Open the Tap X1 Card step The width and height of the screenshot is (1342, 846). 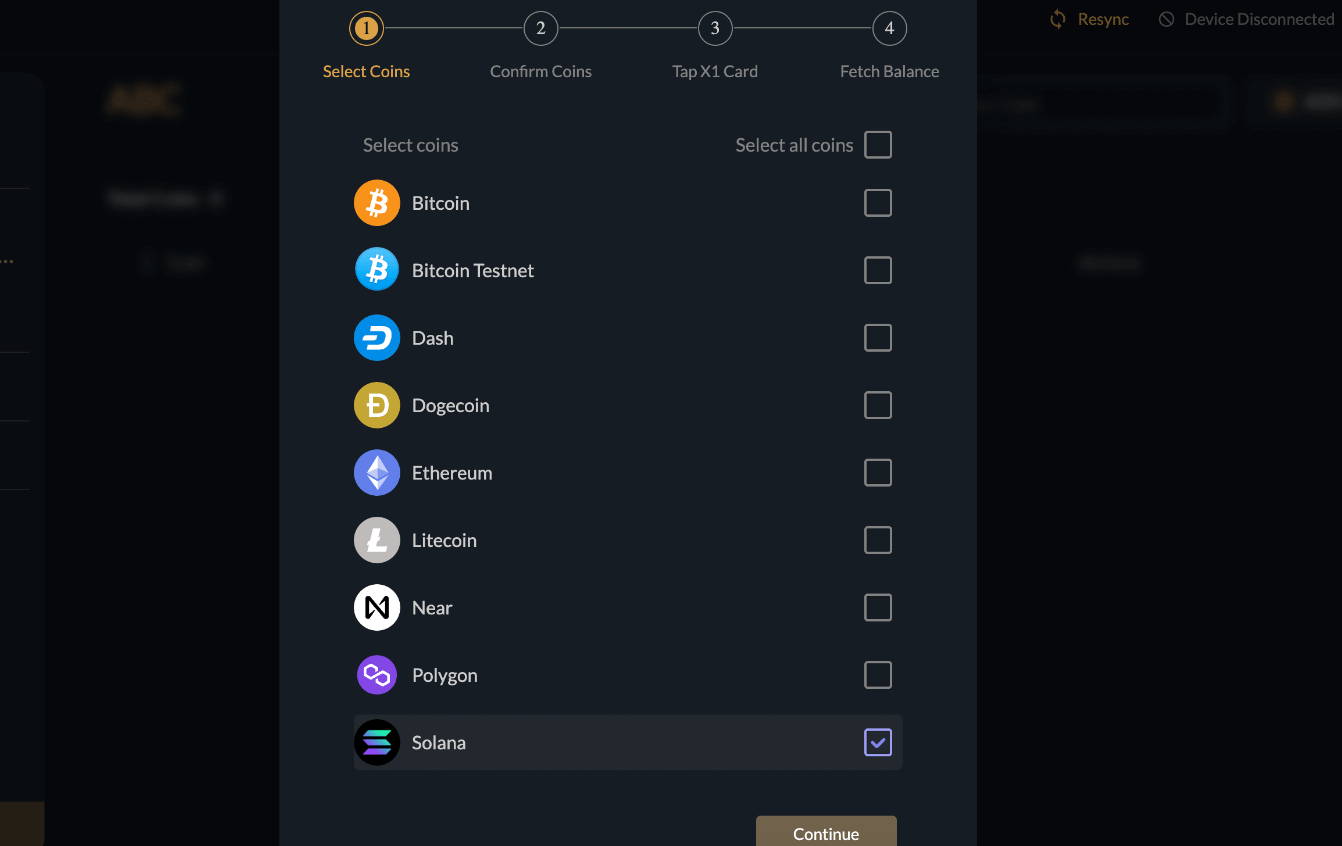(x=714, y=28)
